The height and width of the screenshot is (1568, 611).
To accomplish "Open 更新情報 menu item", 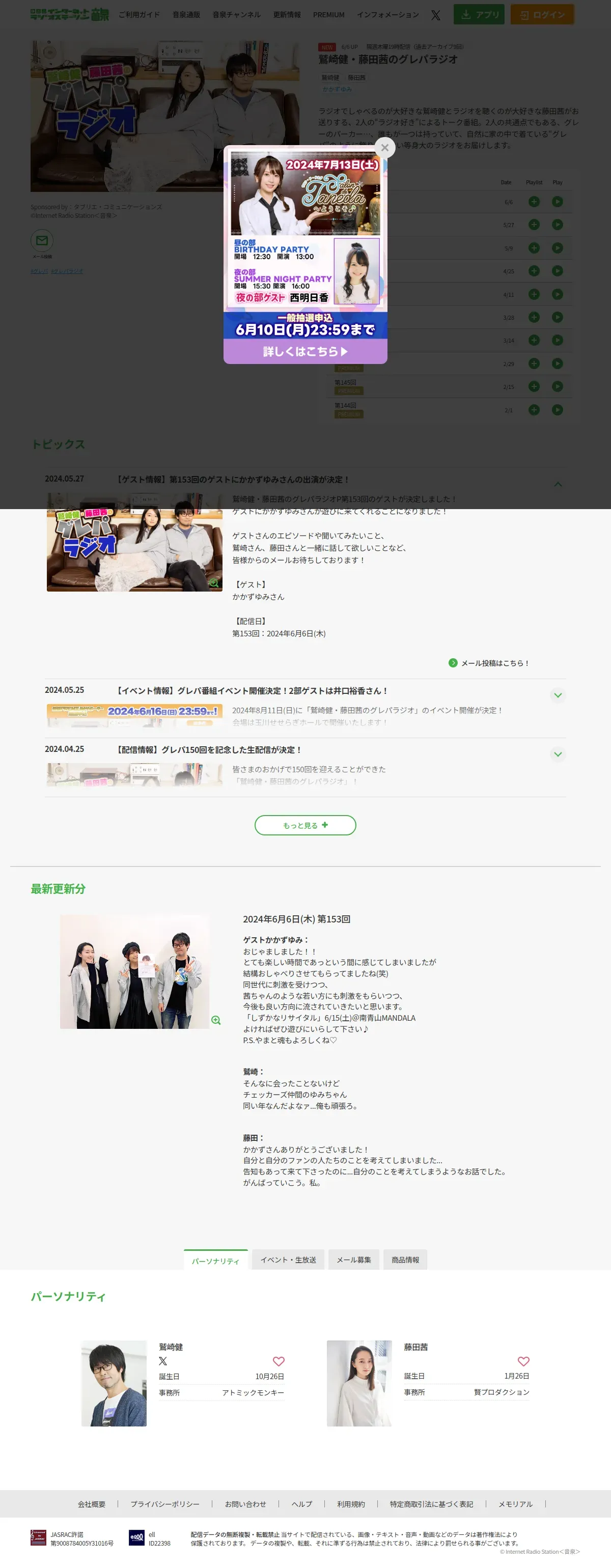I will (x=287, y=15).
